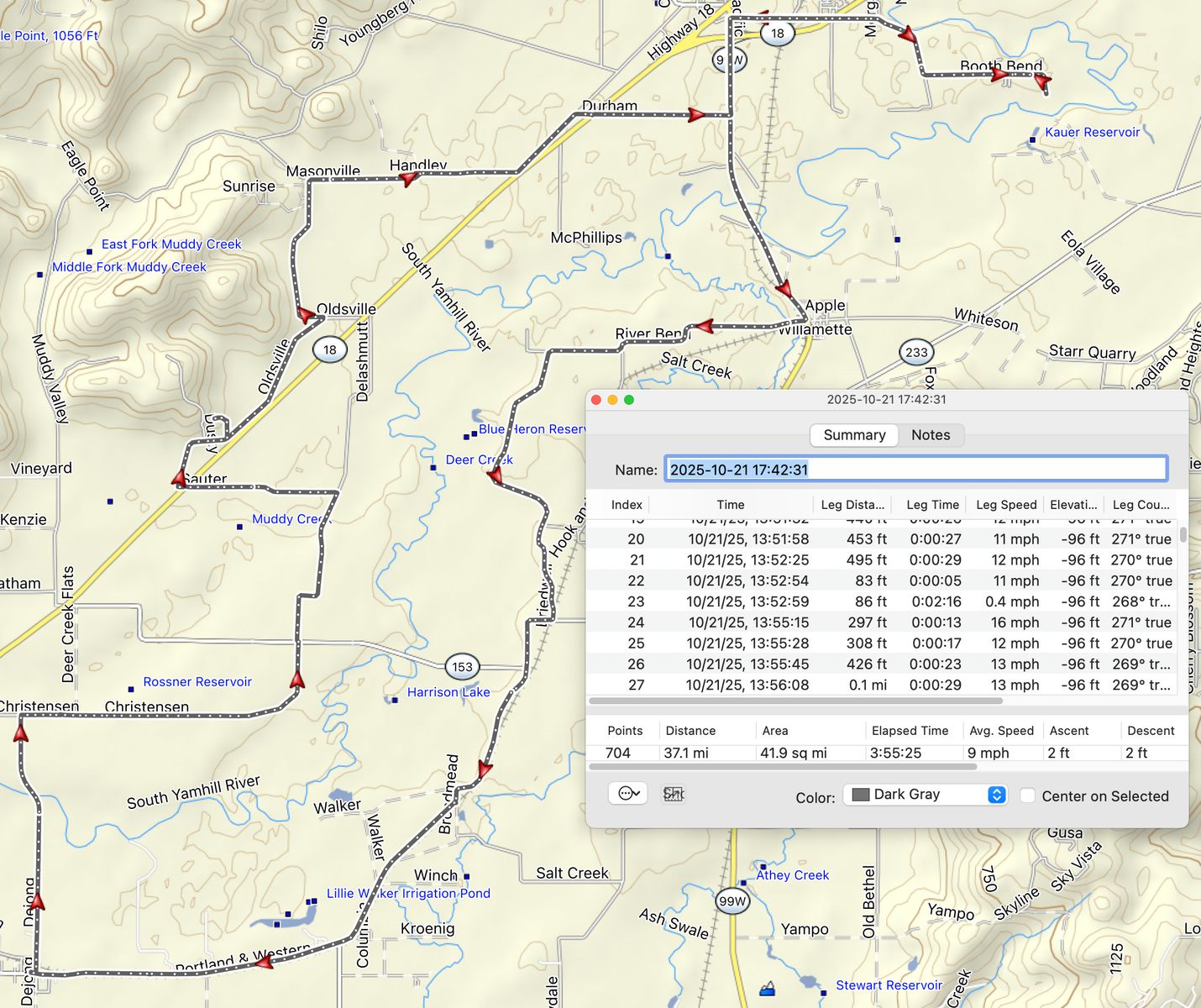The height and width of the screenshot is (1008, 1201).
Task: Click the route 18 shield beside Delashmutt
Action: tap(330, 349)
